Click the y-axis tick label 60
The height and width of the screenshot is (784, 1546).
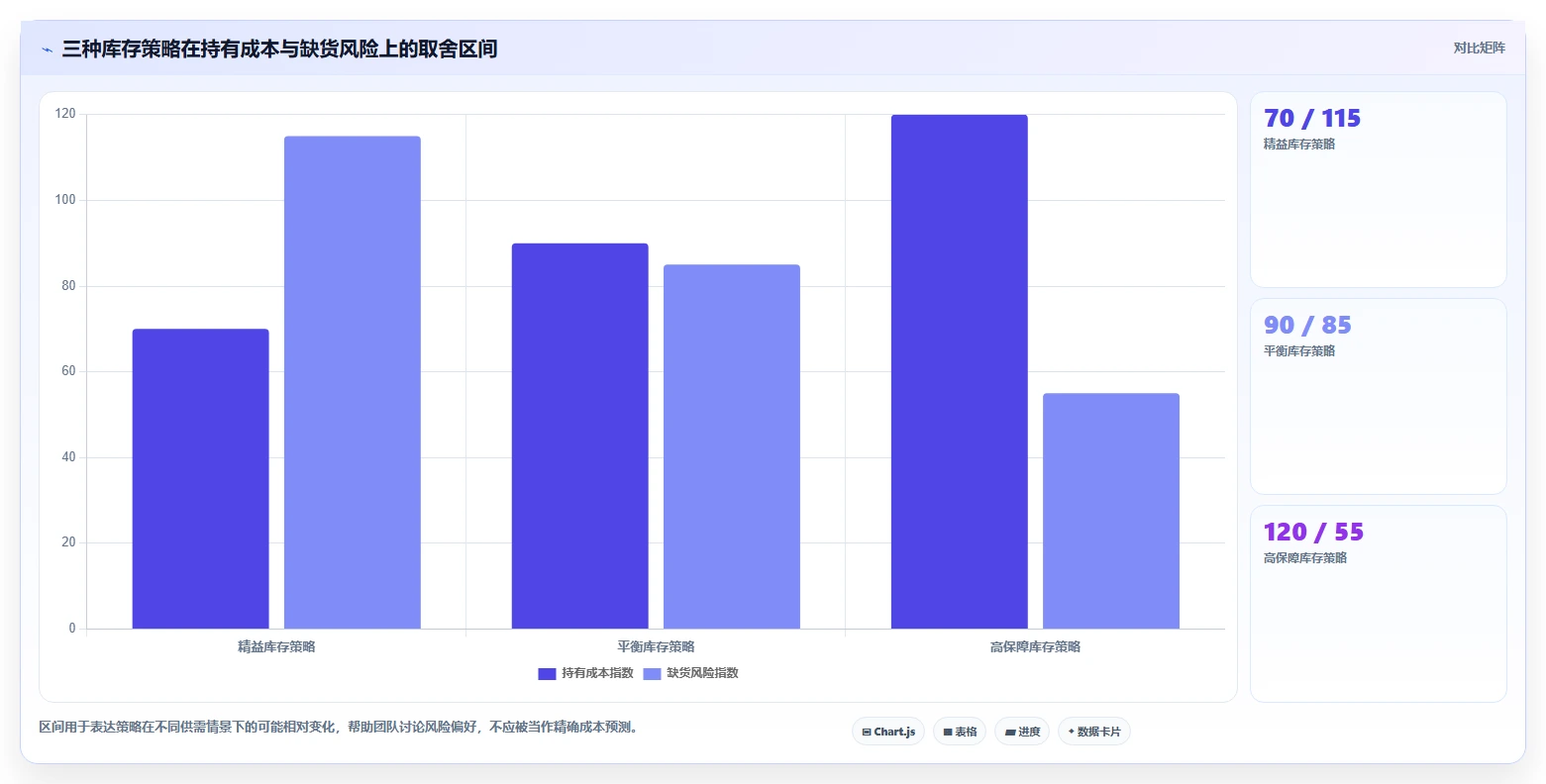68,371
